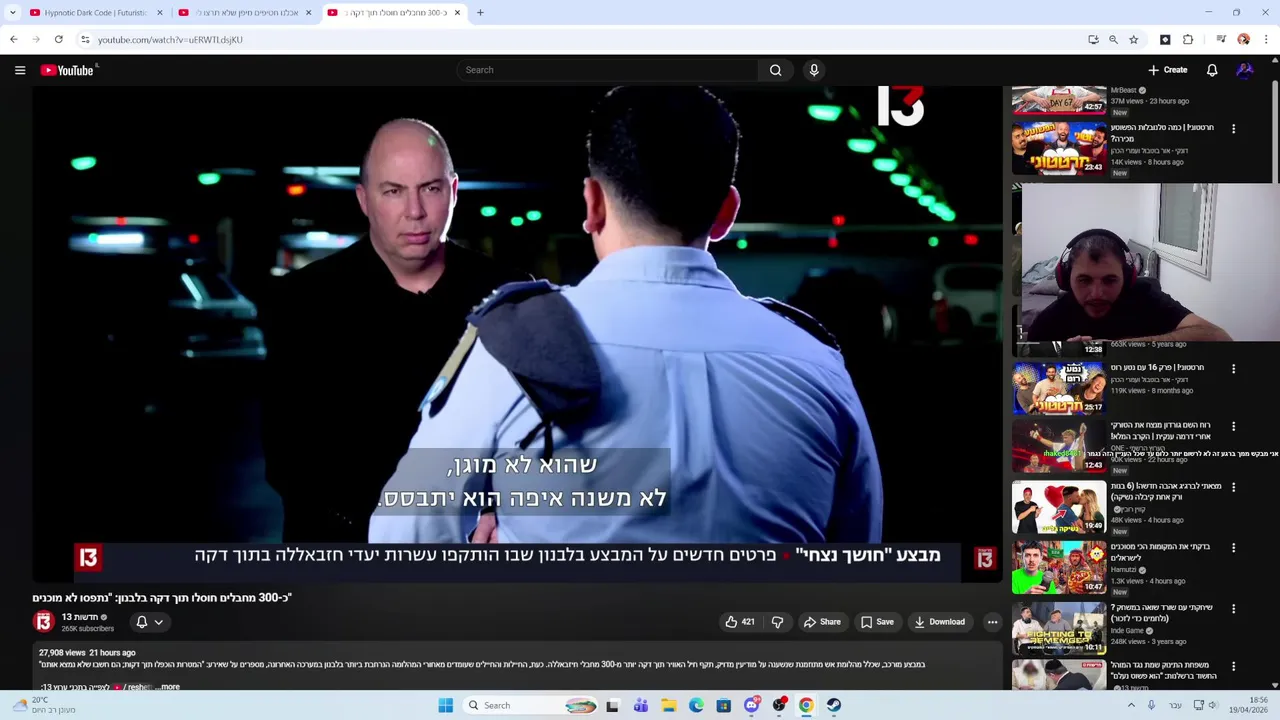Click the YouTube search magnifier button
This screenshot has height=720, width=1280.
[x=775, y=70]
